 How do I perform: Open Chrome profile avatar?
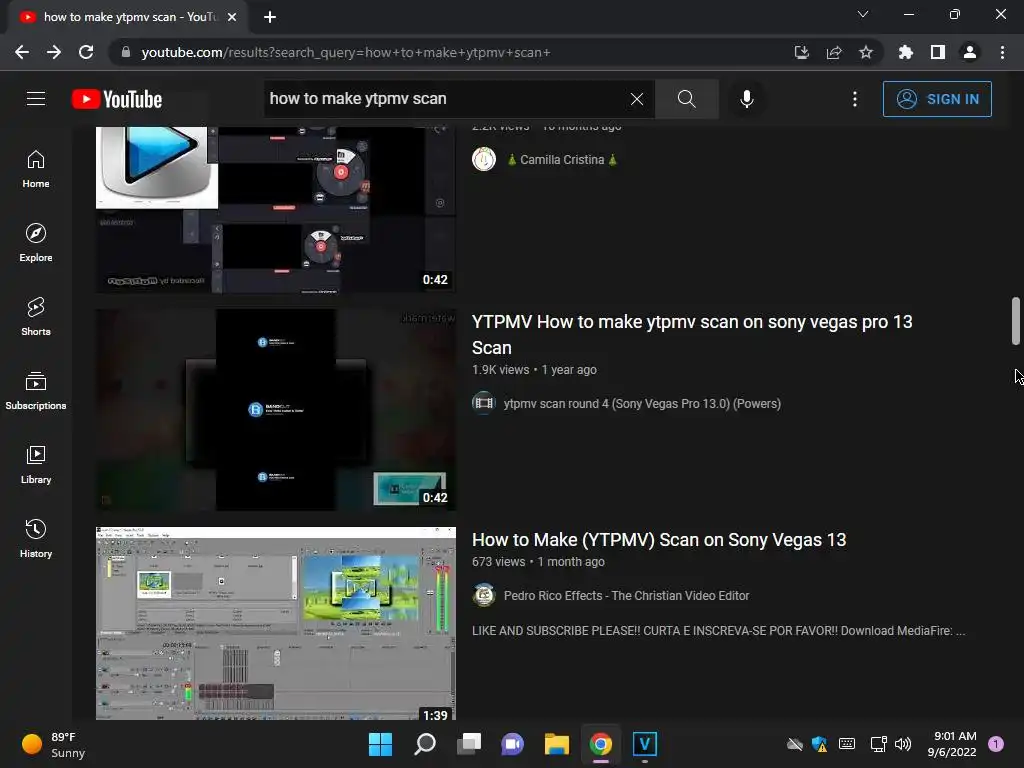970,52
